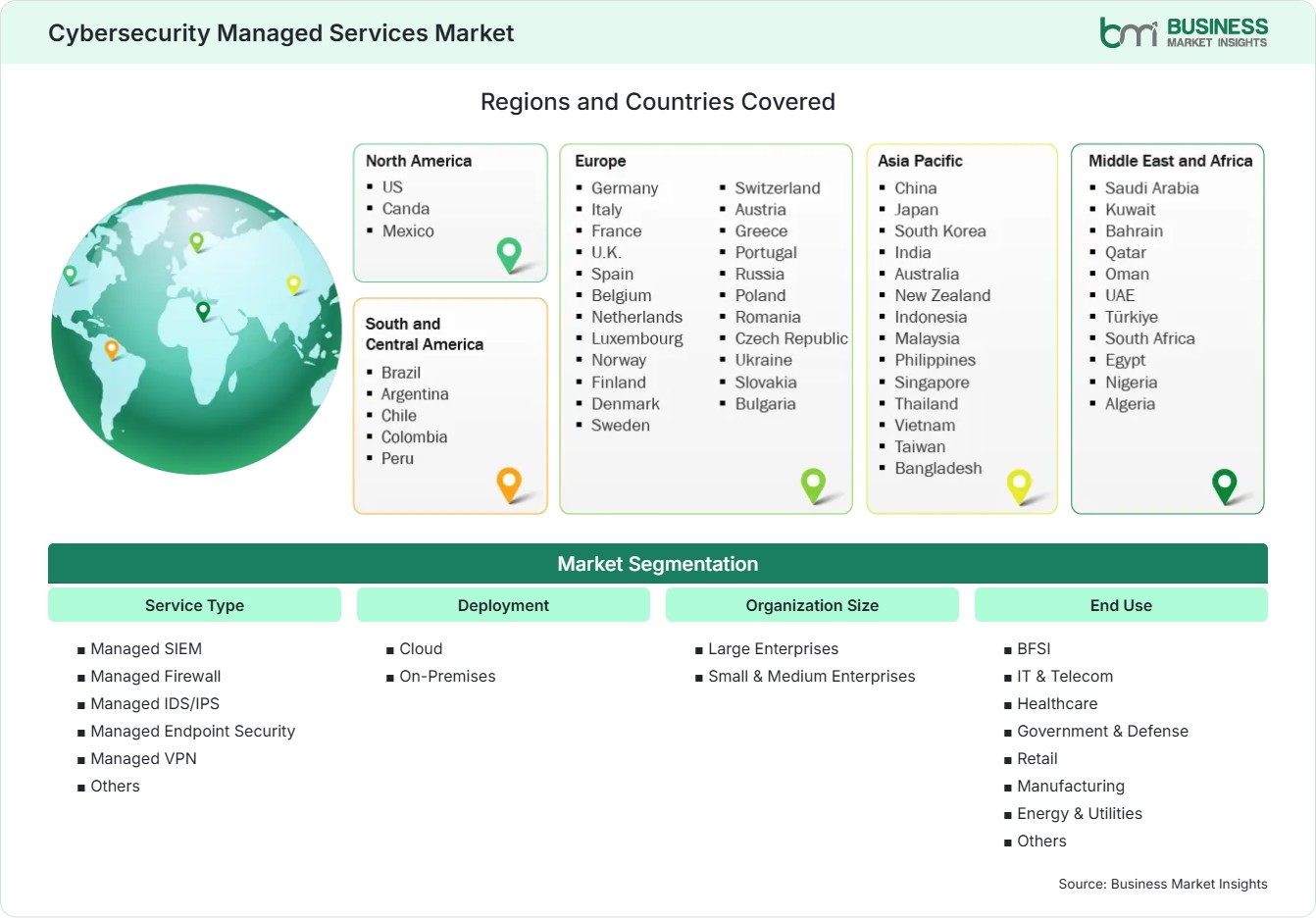Select the Service Type segment header

click(194, 605)
